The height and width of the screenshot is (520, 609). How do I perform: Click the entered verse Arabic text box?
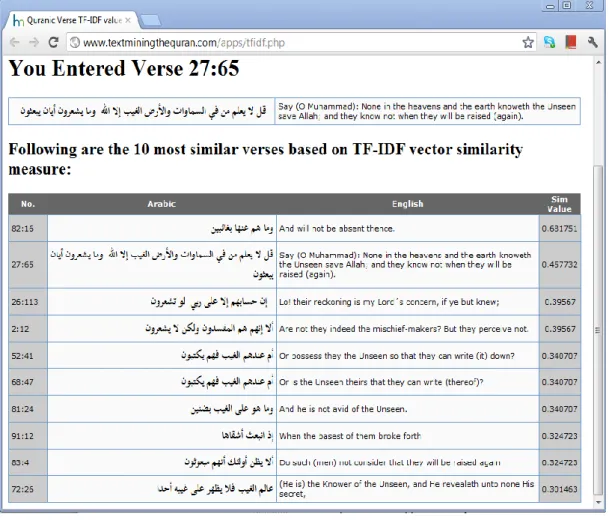click(142, 112)
